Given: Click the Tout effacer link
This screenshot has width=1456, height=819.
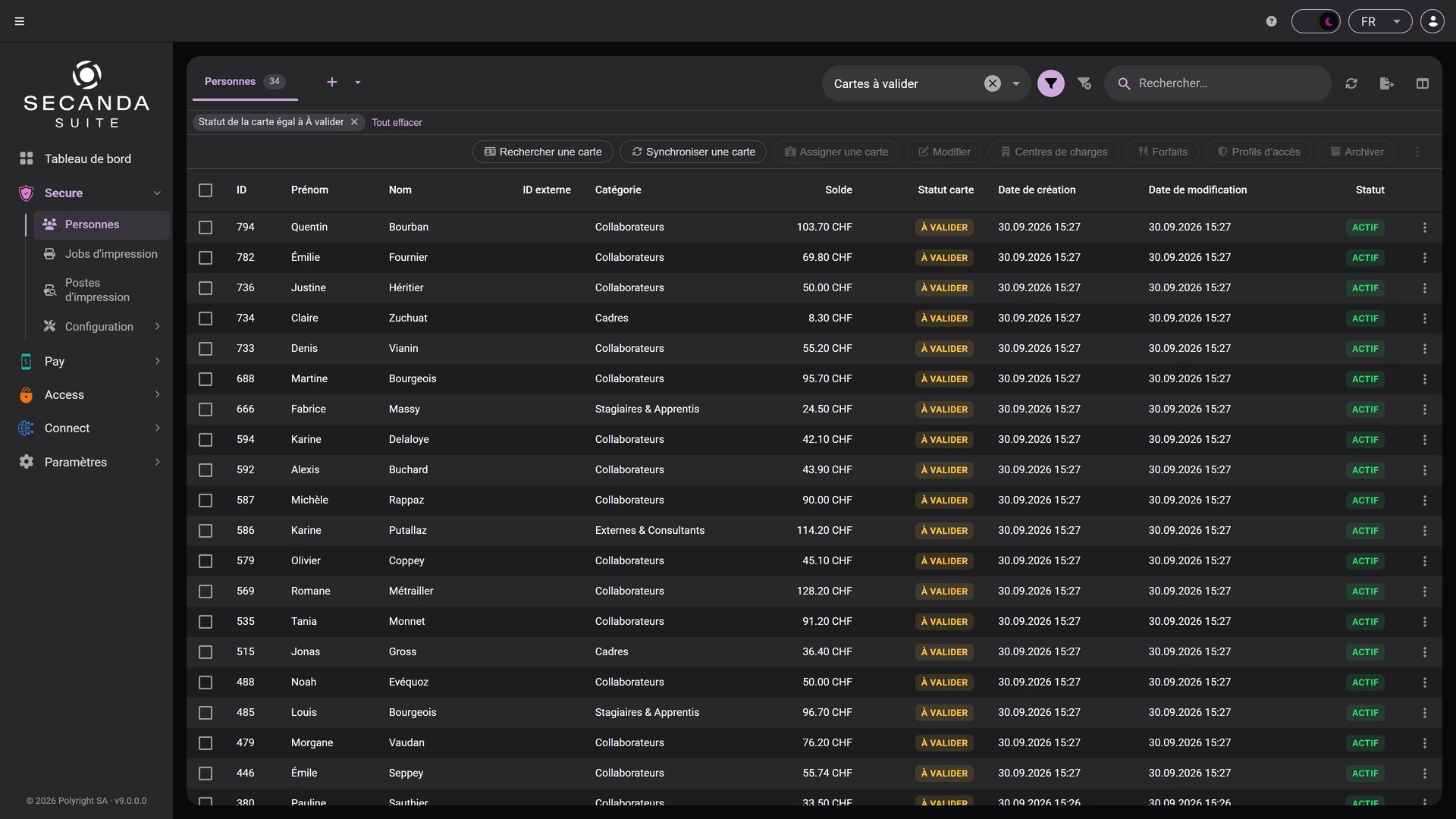Looking at the screenshot, I should [397, 122].
